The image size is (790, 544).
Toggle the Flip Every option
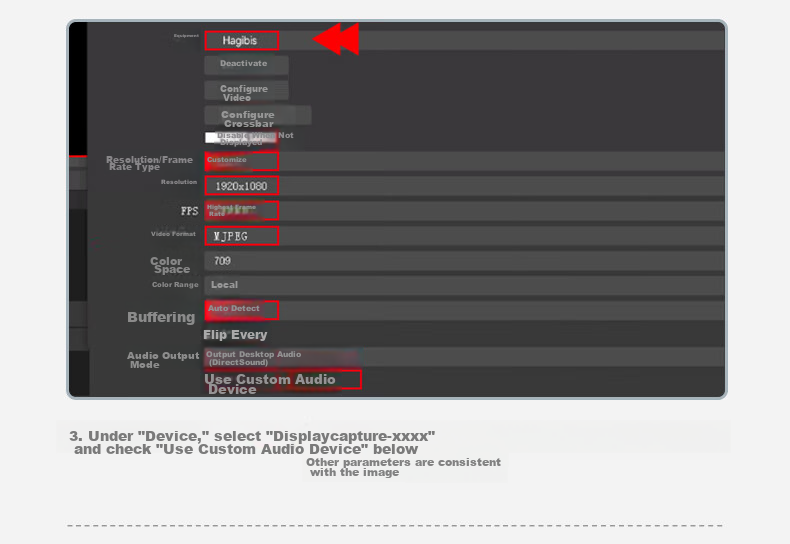point(235,334)
